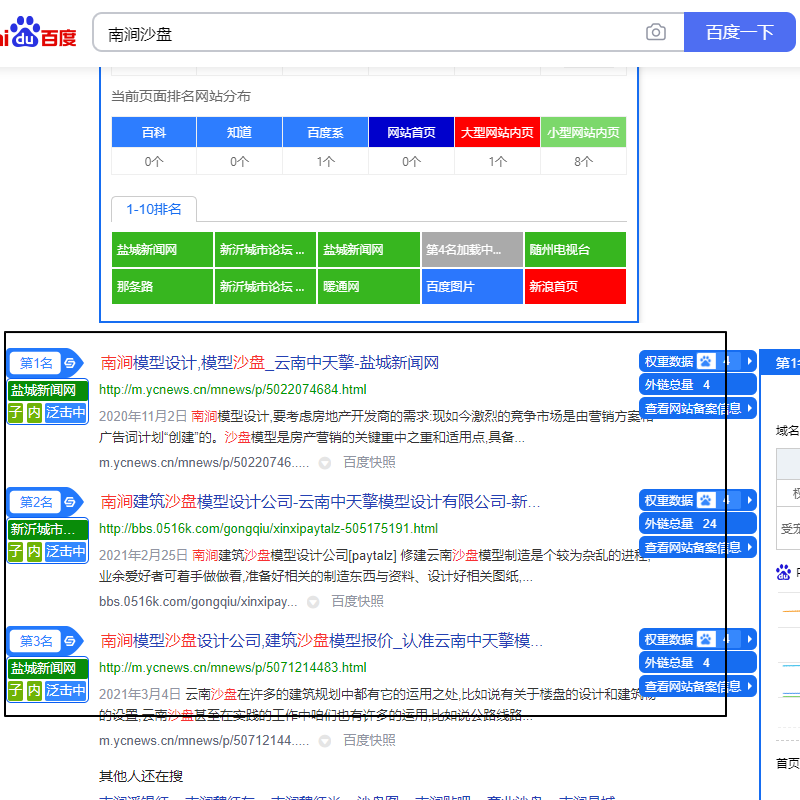The image size is (800, 800).
Task: Click the swirl icon beside the 第2名 badge
Action: click(70, 502)
